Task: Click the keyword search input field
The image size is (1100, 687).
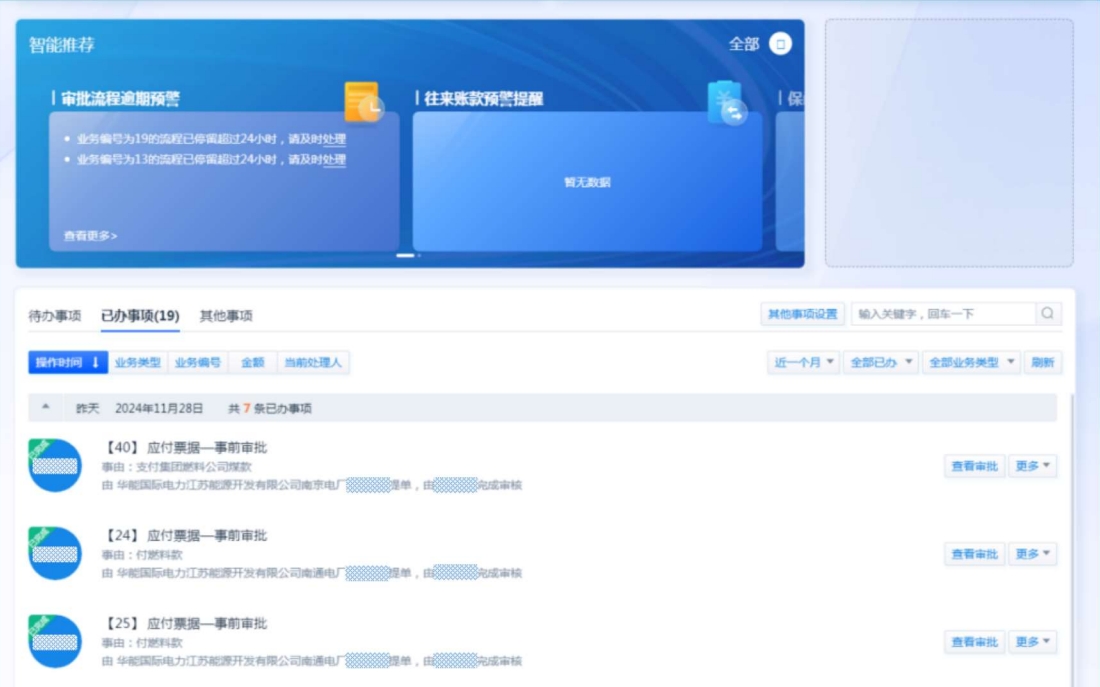Action: coord(942,314)
